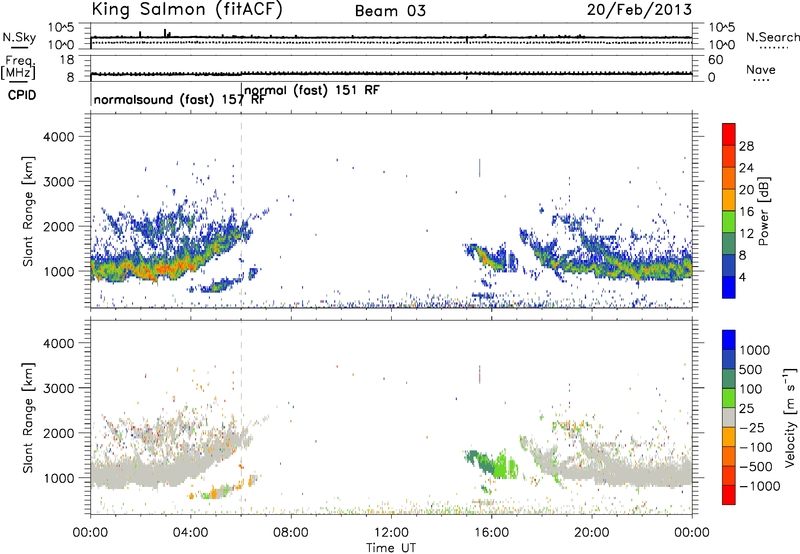Click '2000' on velocity panel range axis
Viewport: 800px width, 554px height.
58,433
